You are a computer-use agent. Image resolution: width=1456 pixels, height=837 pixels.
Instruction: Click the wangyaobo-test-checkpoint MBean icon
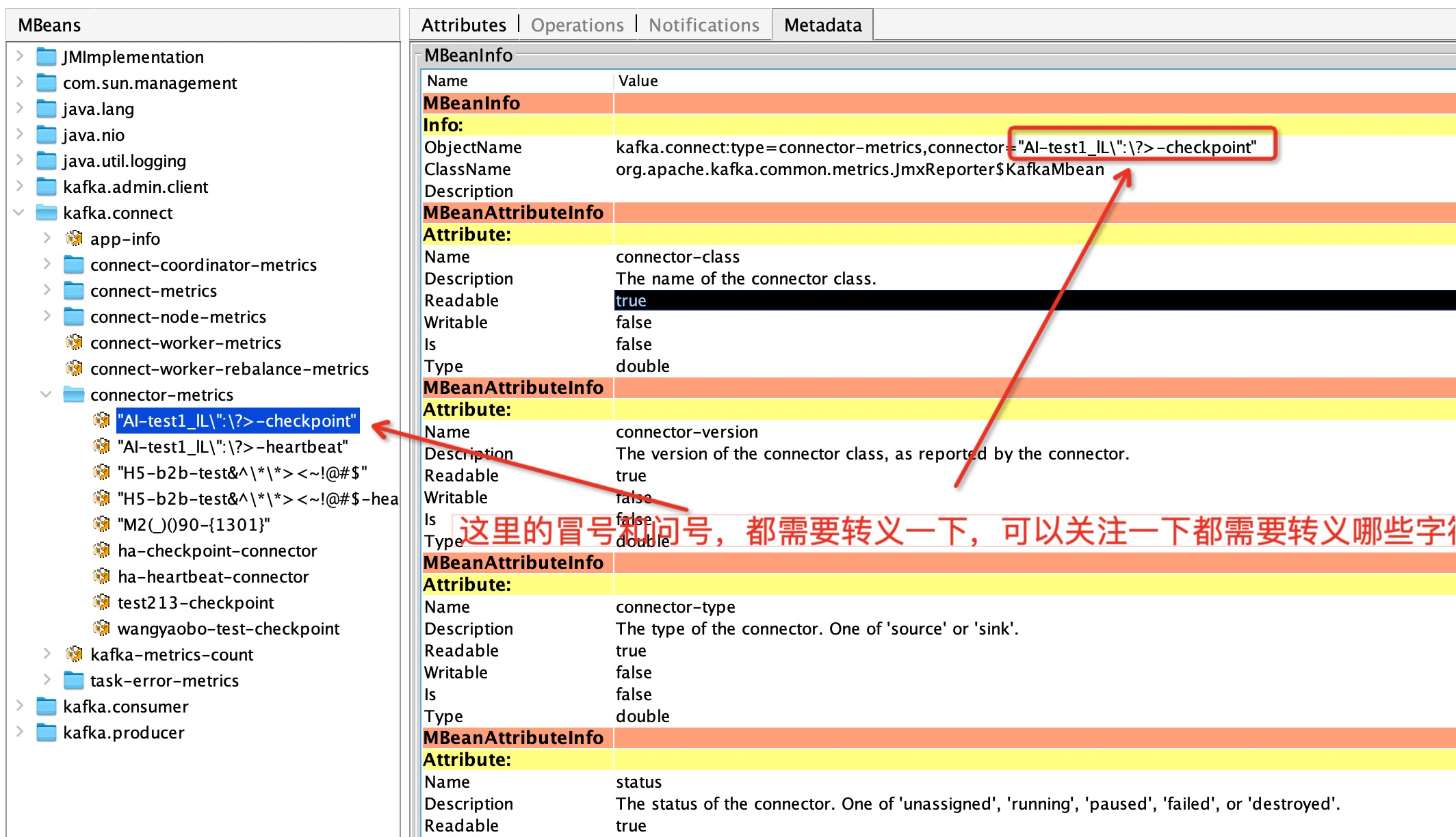click(x=101, y=628)
